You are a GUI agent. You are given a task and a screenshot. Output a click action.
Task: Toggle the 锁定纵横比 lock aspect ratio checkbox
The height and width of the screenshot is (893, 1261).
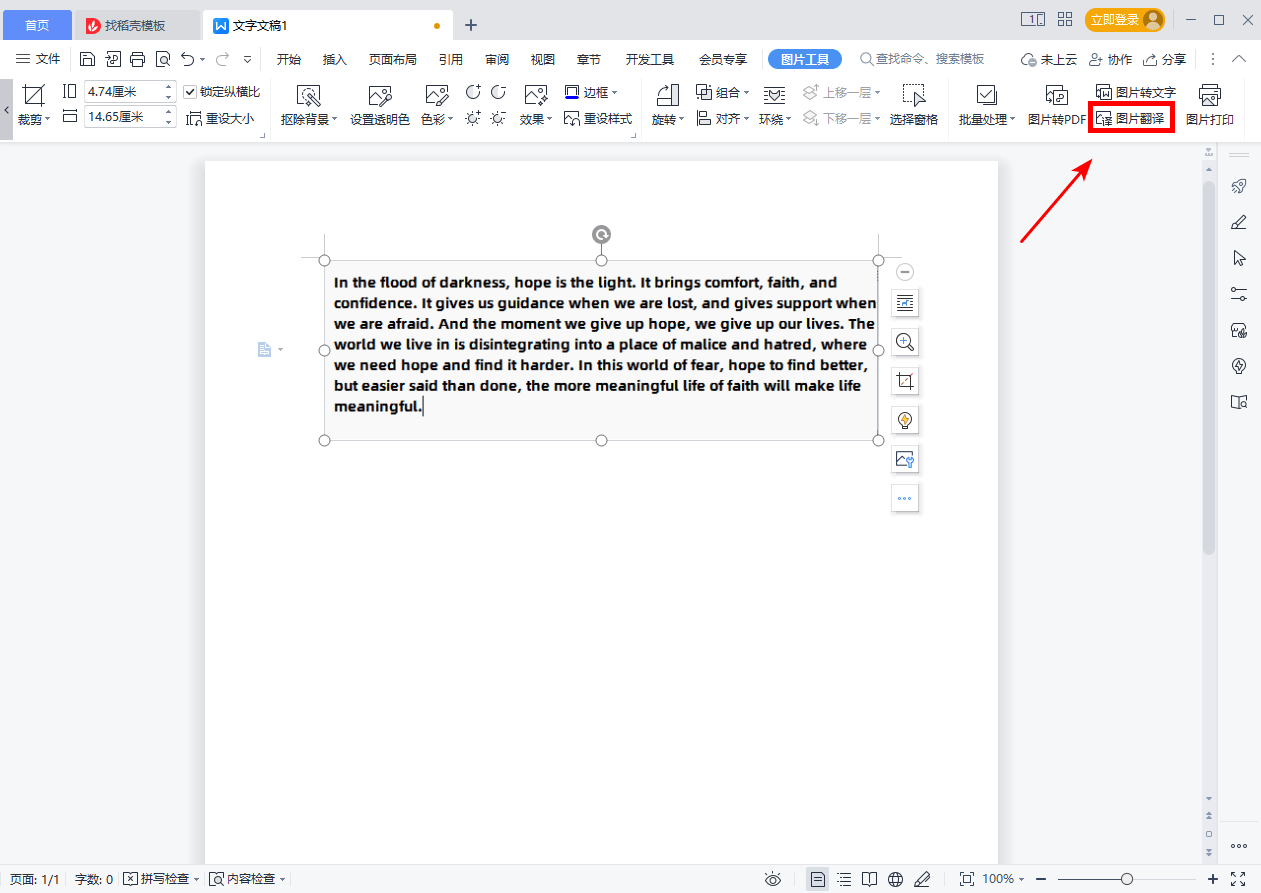click(191, 92)
